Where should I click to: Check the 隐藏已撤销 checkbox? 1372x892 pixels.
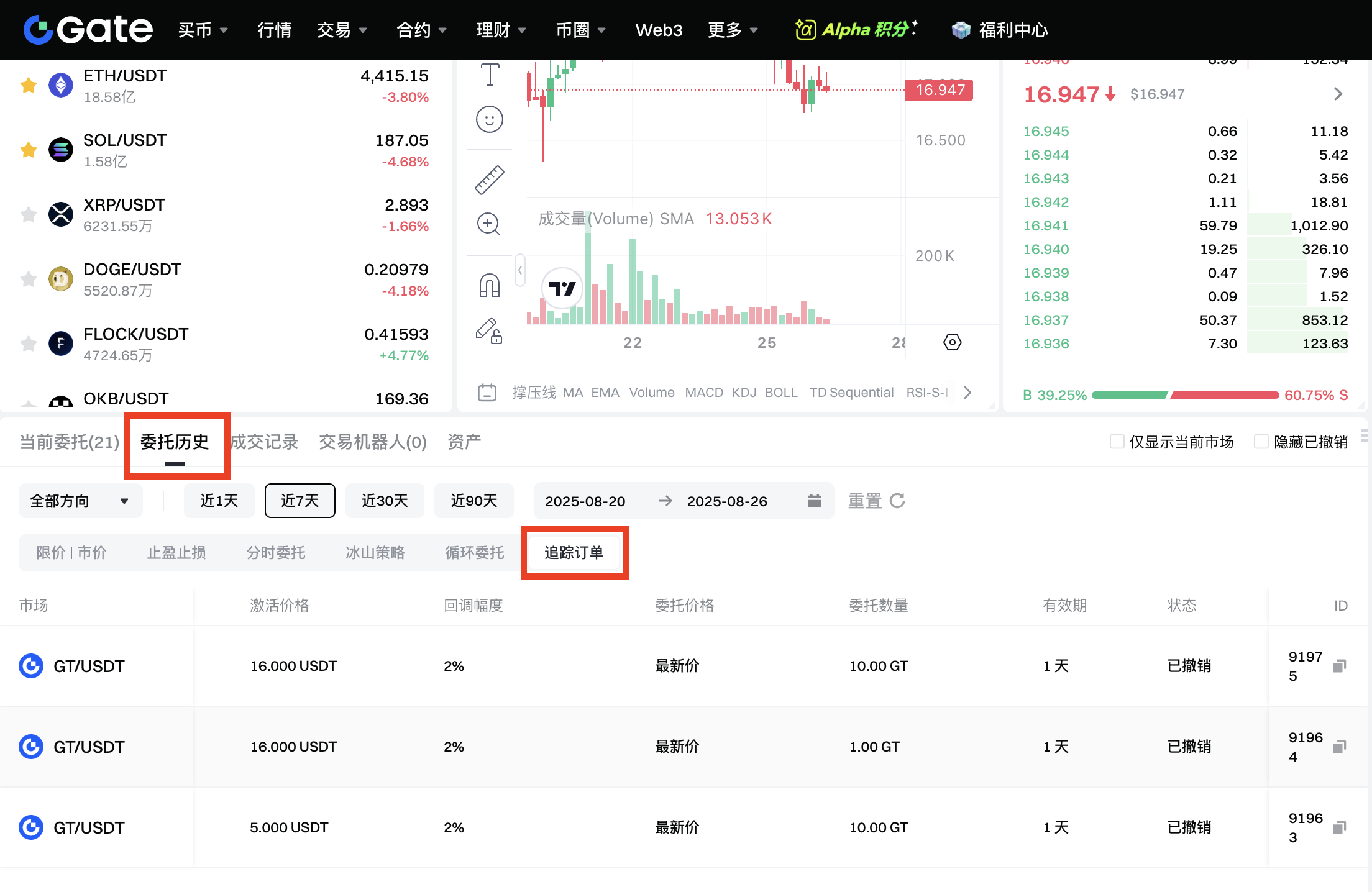(1261, 442)
